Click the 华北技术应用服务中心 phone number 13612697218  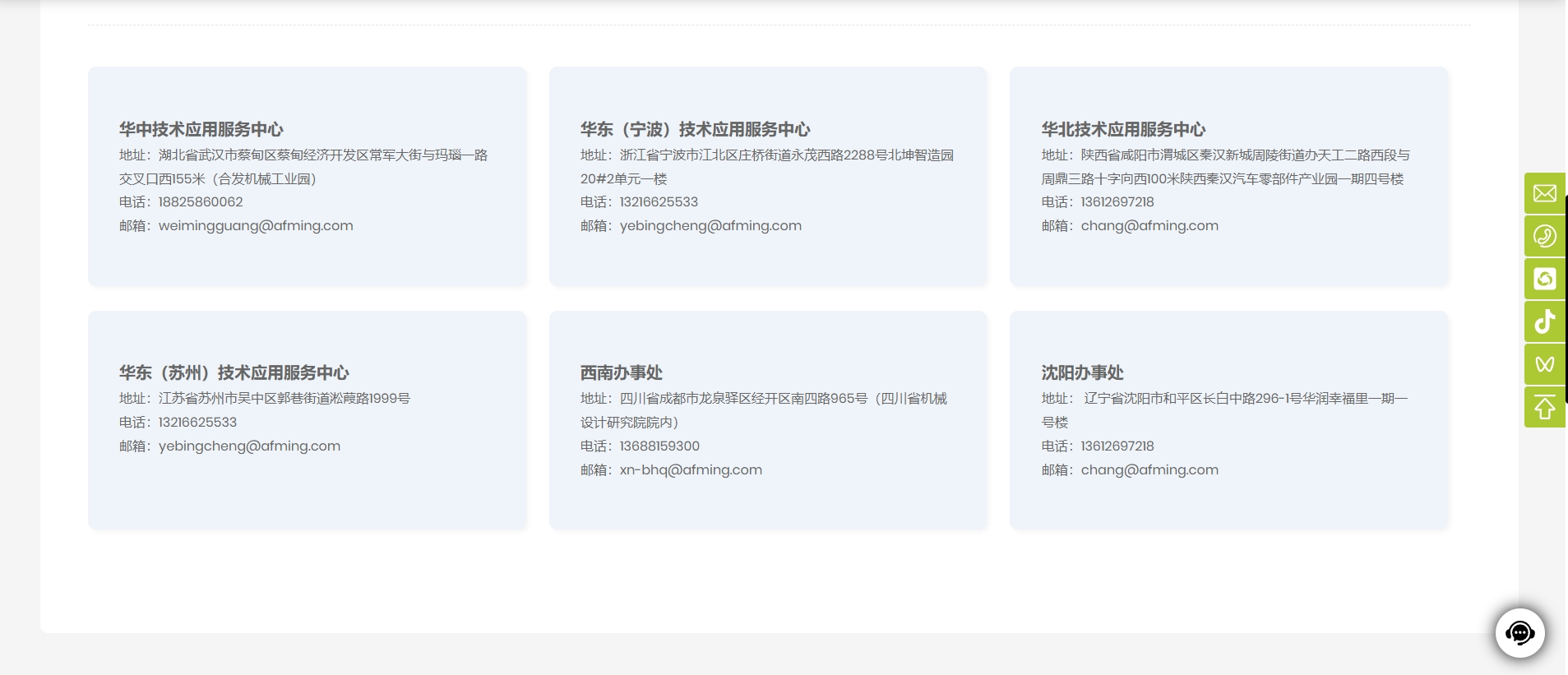coord(1117,201)
